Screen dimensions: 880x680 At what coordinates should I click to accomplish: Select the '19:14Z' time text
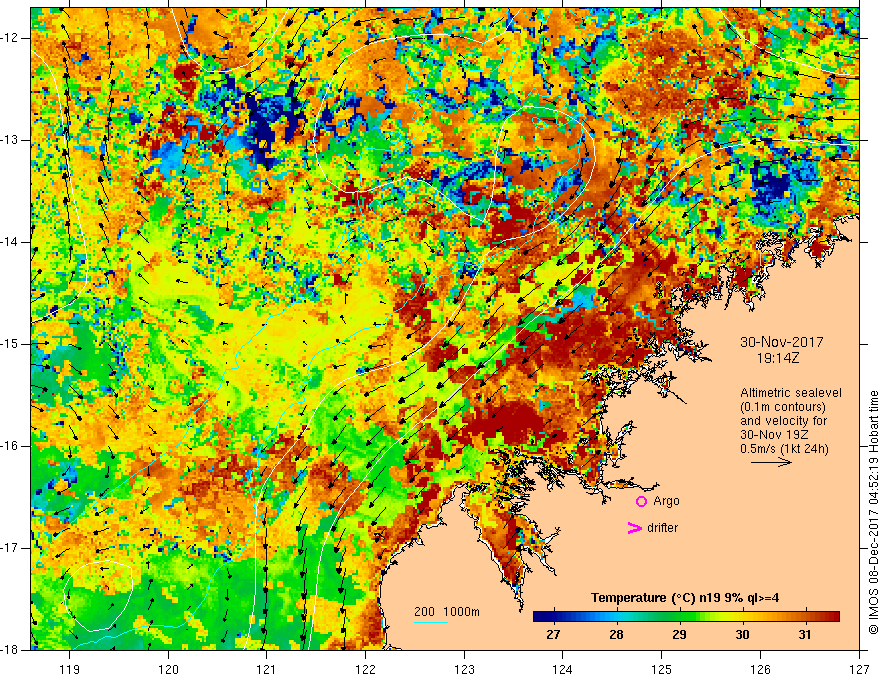click(778, 357)
